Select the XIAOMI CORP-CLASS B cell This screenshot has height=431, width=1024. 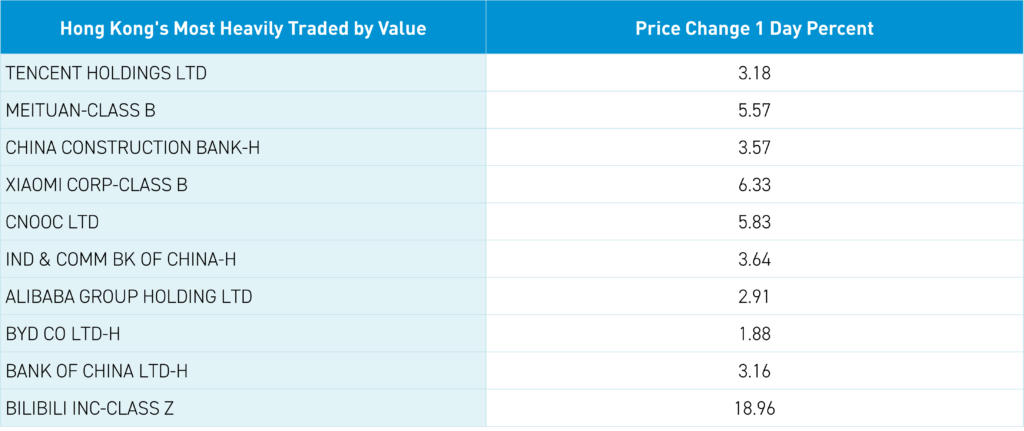(x=97, y=185)
